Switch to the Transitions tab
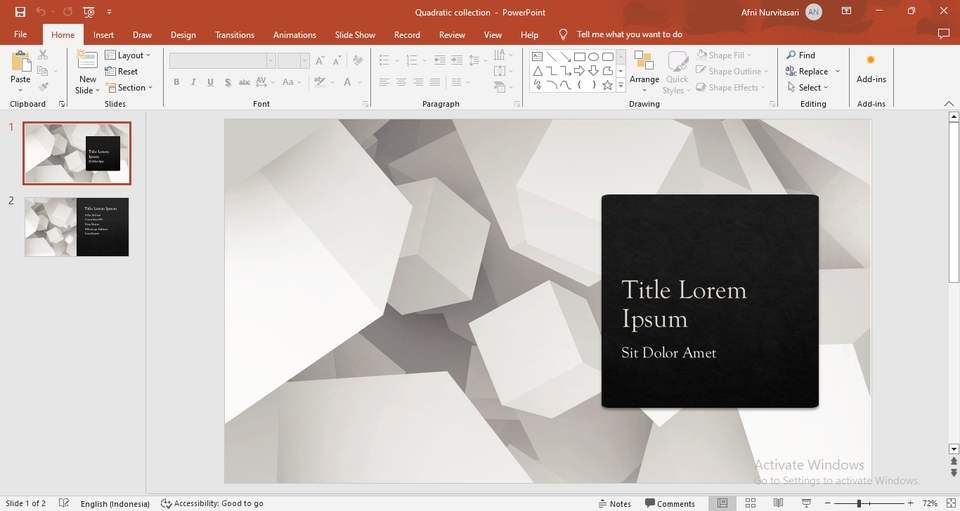The image size is (960, 511). 234,35
